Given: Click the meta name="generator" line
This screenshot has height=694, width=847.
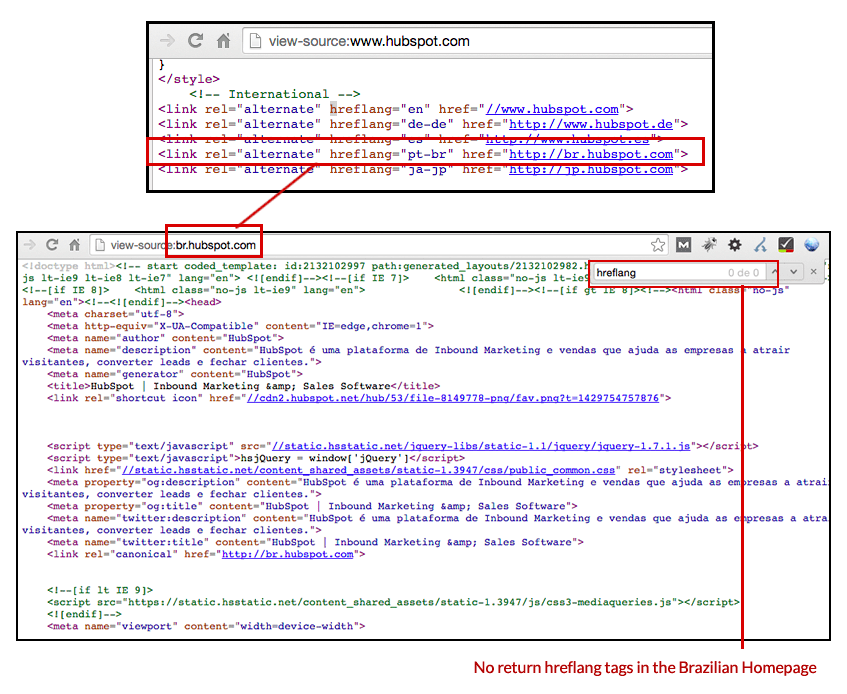Looking at the screenshot, I should (x=175, y=374).
